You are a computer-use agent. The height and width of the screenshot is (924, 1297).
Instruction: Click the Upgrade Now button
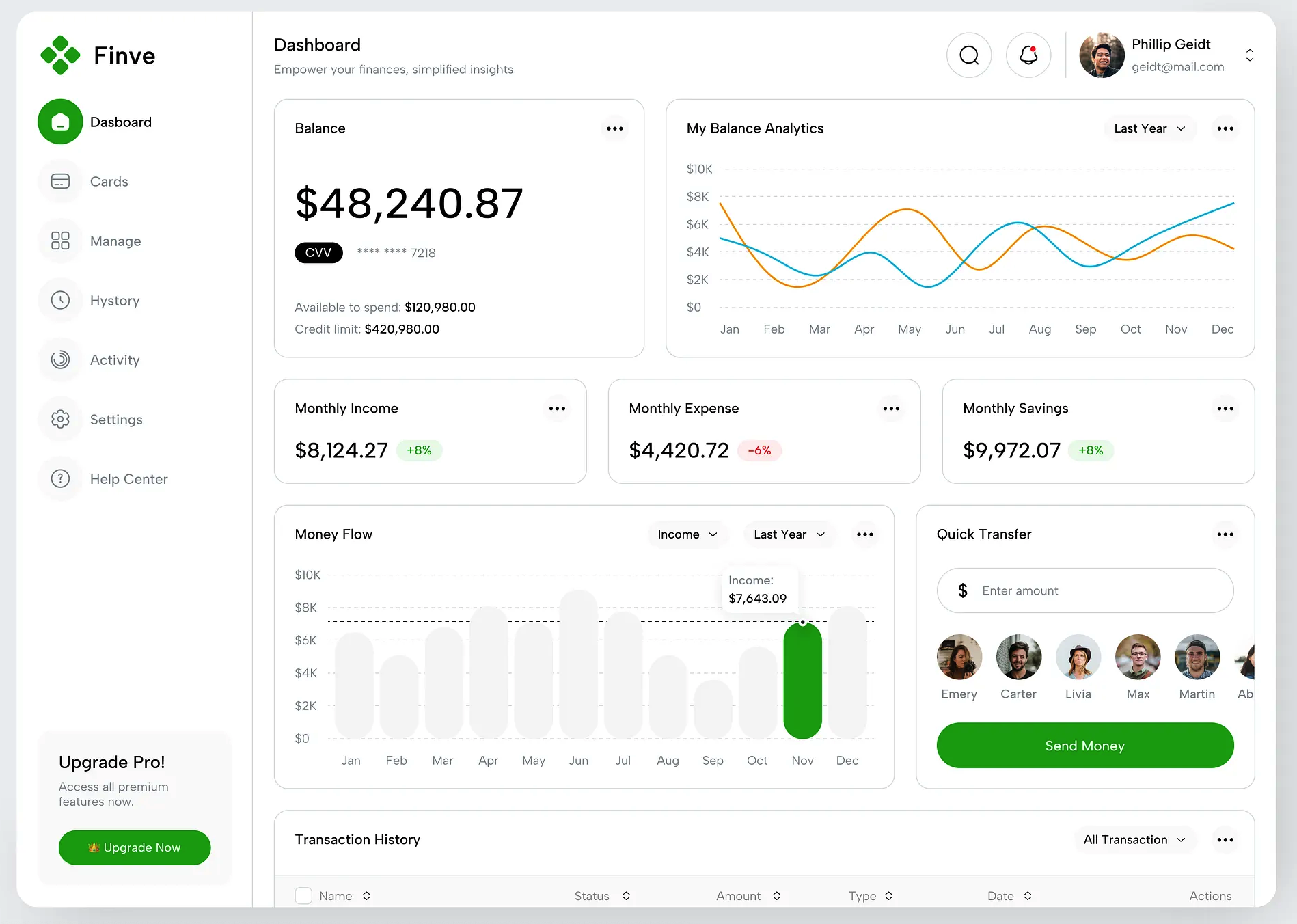pos(135,847)
